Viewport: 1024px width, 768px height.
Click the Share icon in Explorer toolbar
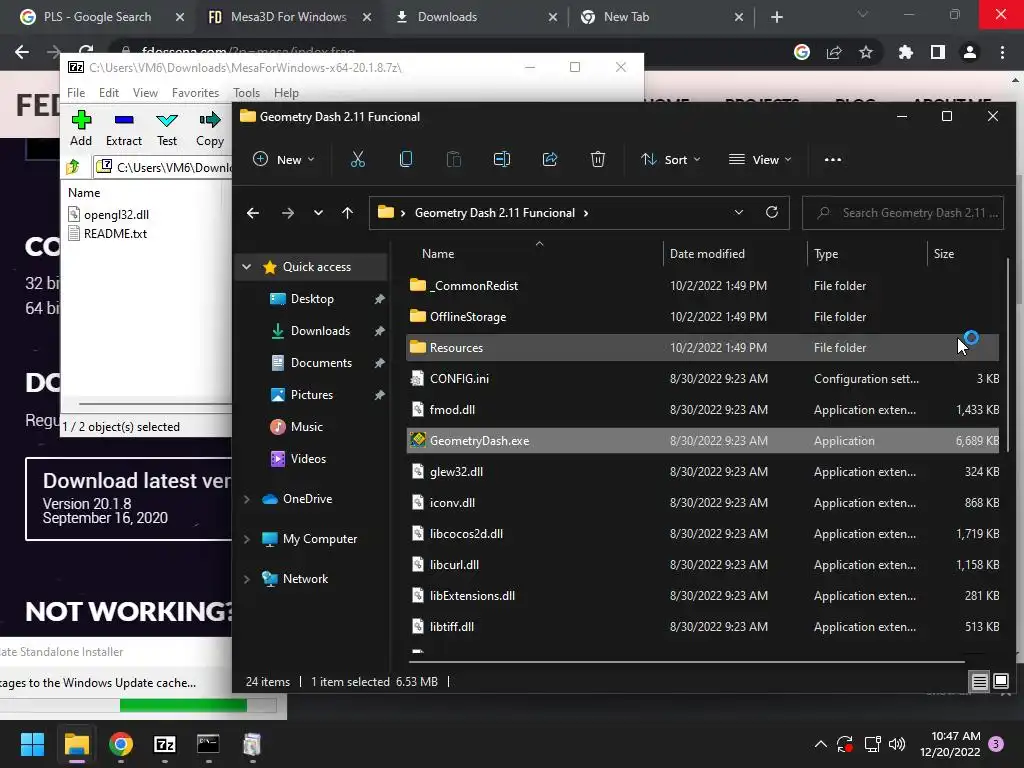pos(550,159)
